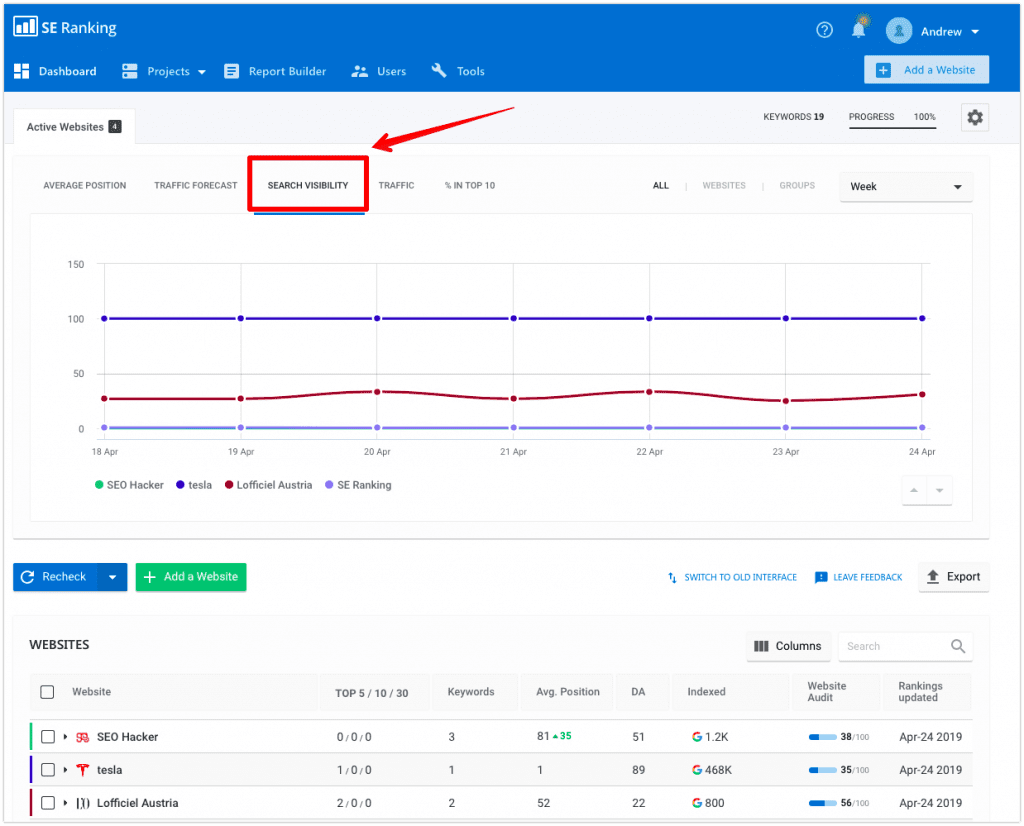Go to the Dashboard menu
1024x826 pixels.
(x=56, y=71)
